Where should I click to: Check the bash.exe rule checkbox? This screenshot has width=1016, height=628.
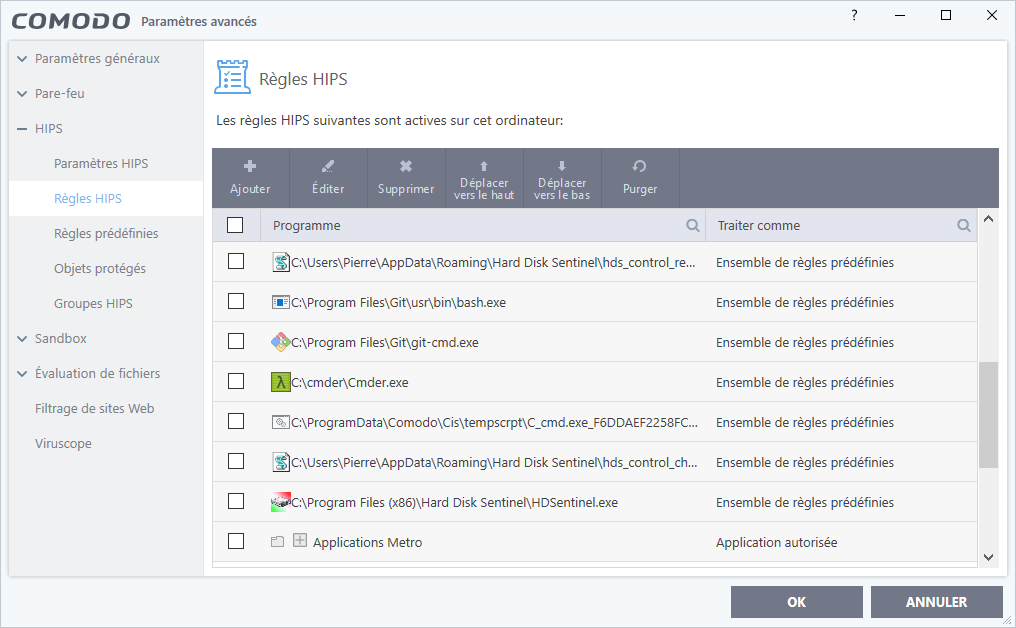pos(236,301)
